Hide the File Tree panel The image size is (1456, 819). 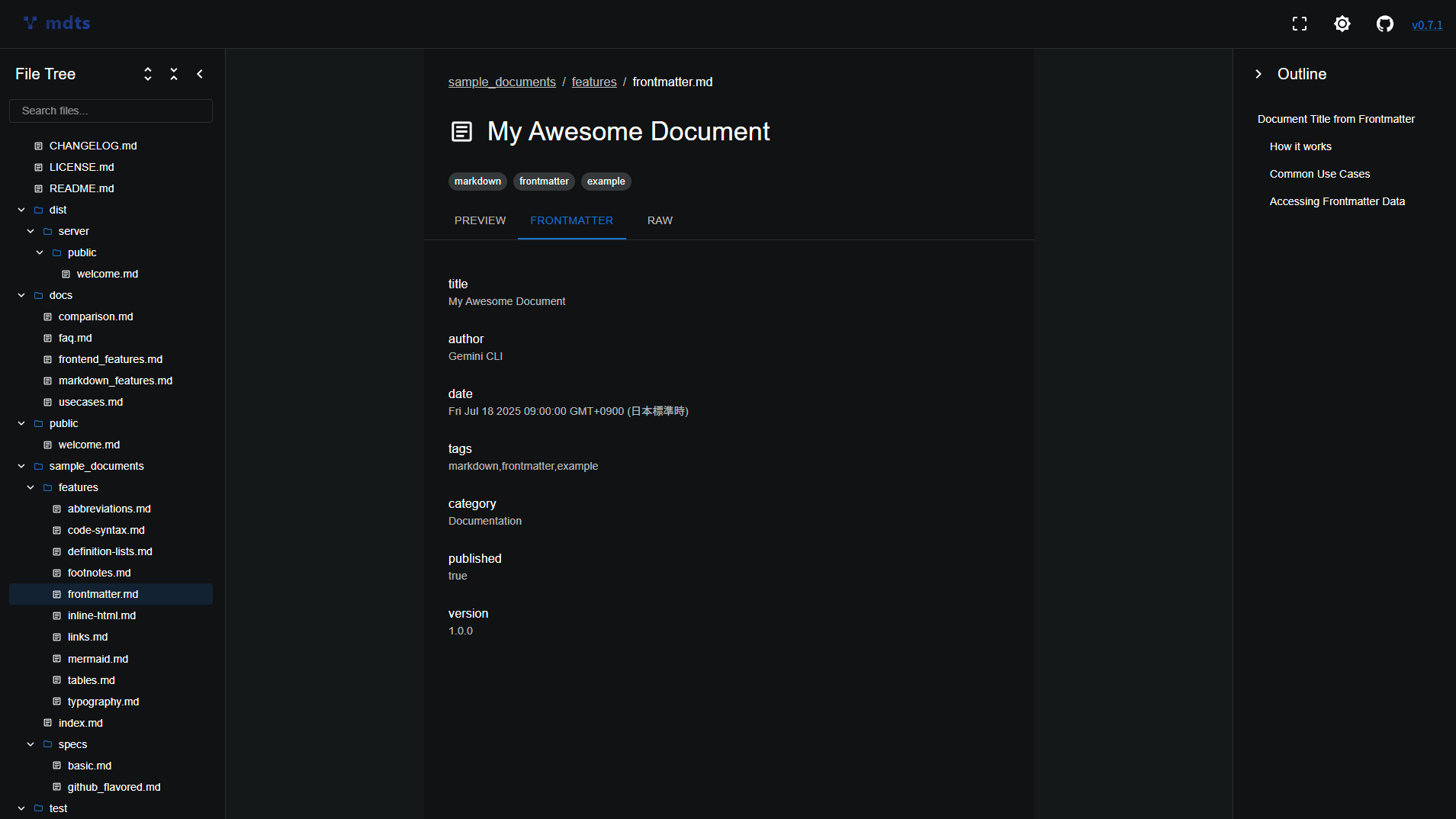pyautogui.click(x=200, y=74)
